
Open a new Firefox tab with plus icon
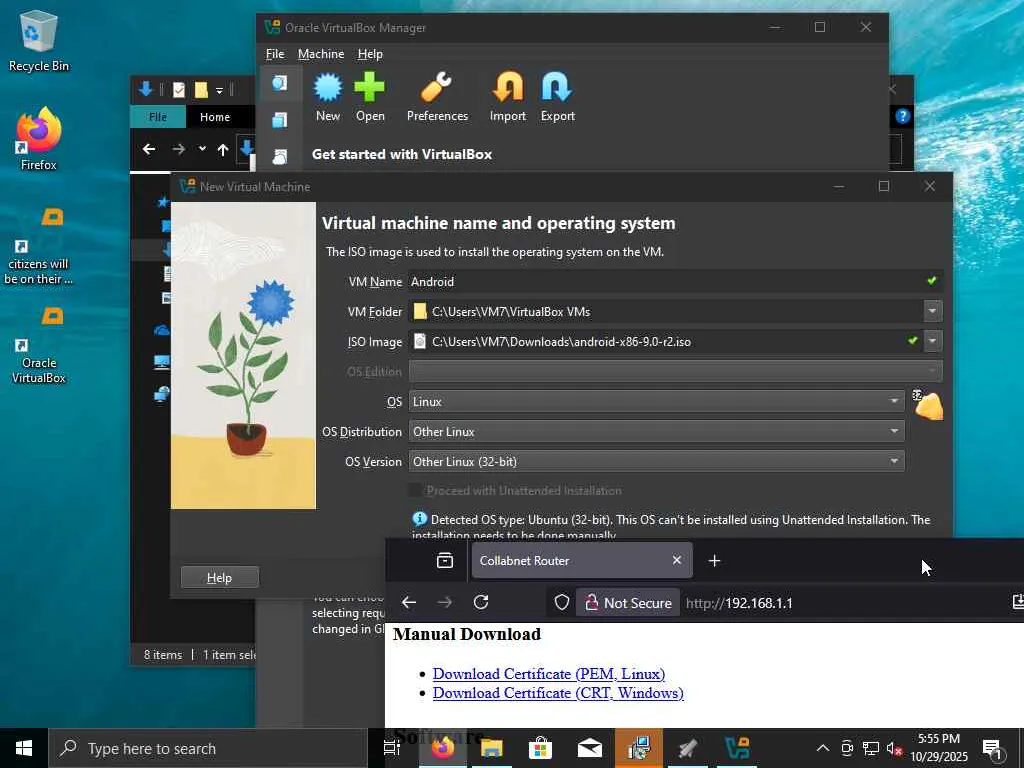click(x=714, y=560)
